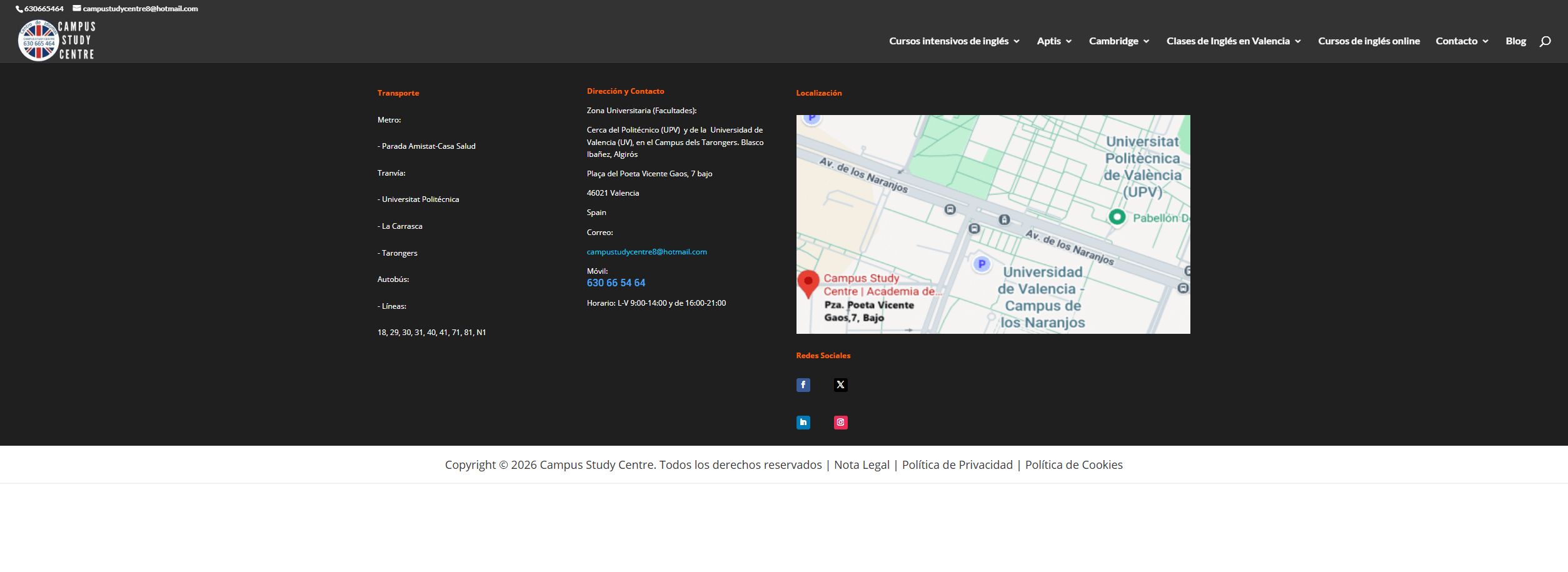Click the campustudycentre8@hotmail.com contact link
This screenshot has width=1568, height=572.
tap(646, 252)
